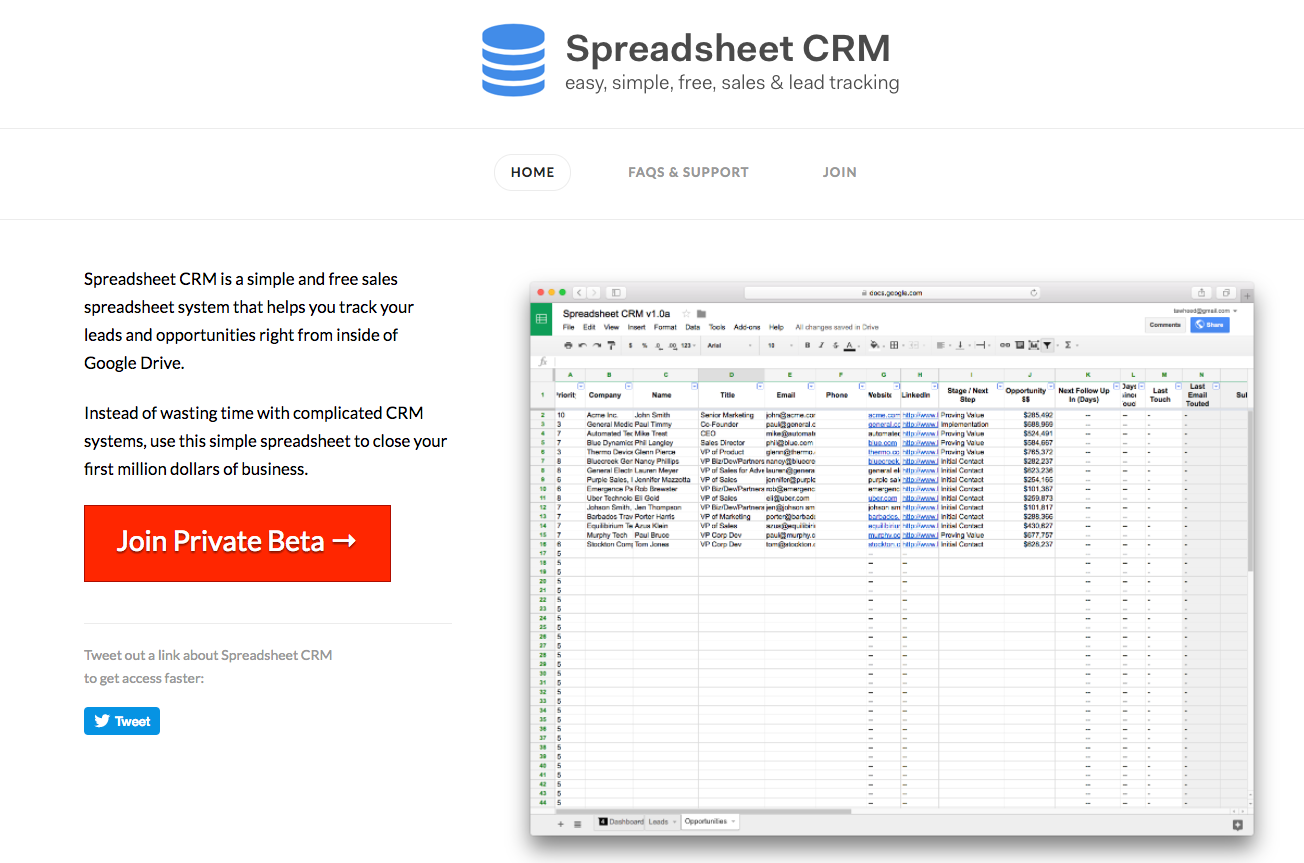Screen dimensions: 1304x863
Task: Click the undo arrow in Sheets toolbar
Action: [582, 345]
